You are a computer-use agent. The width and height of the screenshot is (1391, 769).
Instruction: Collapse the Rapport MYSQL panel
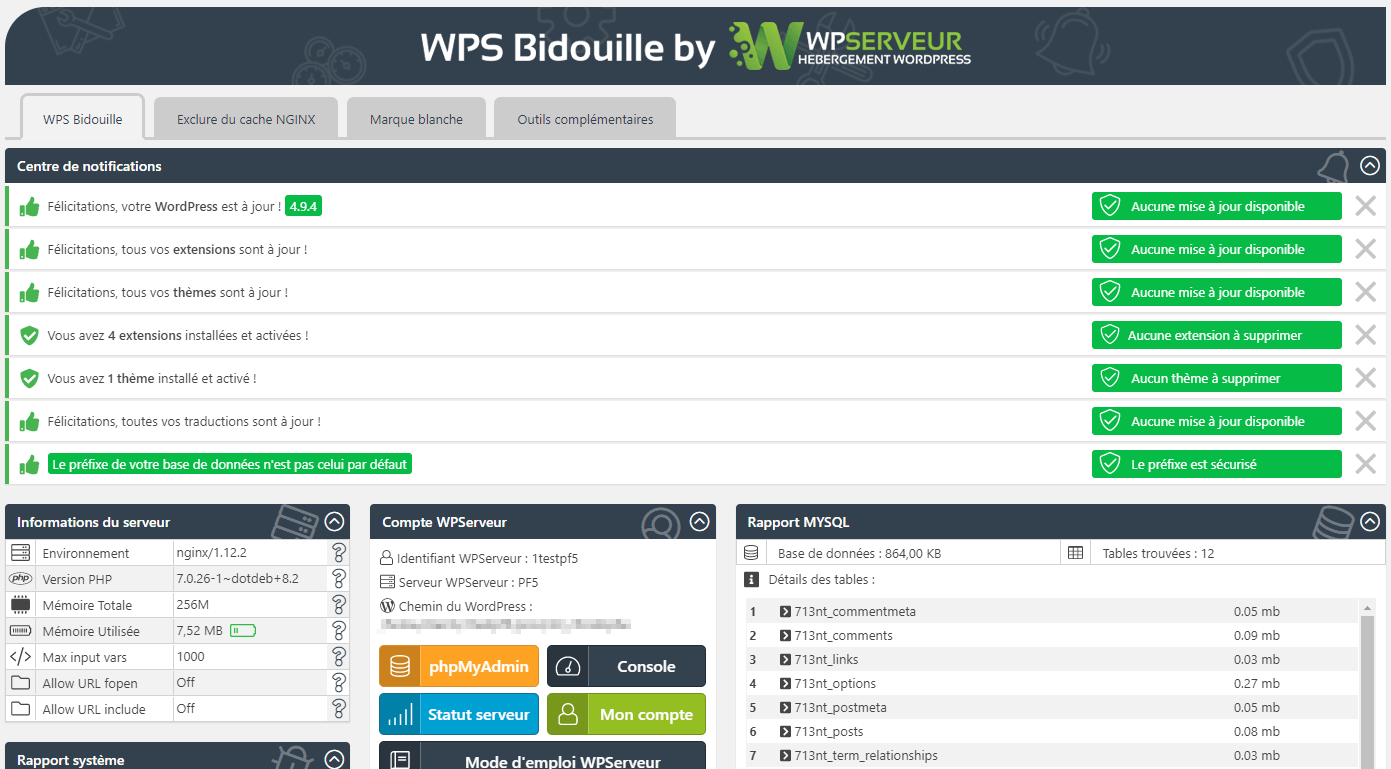click(x=1370, y=521)
